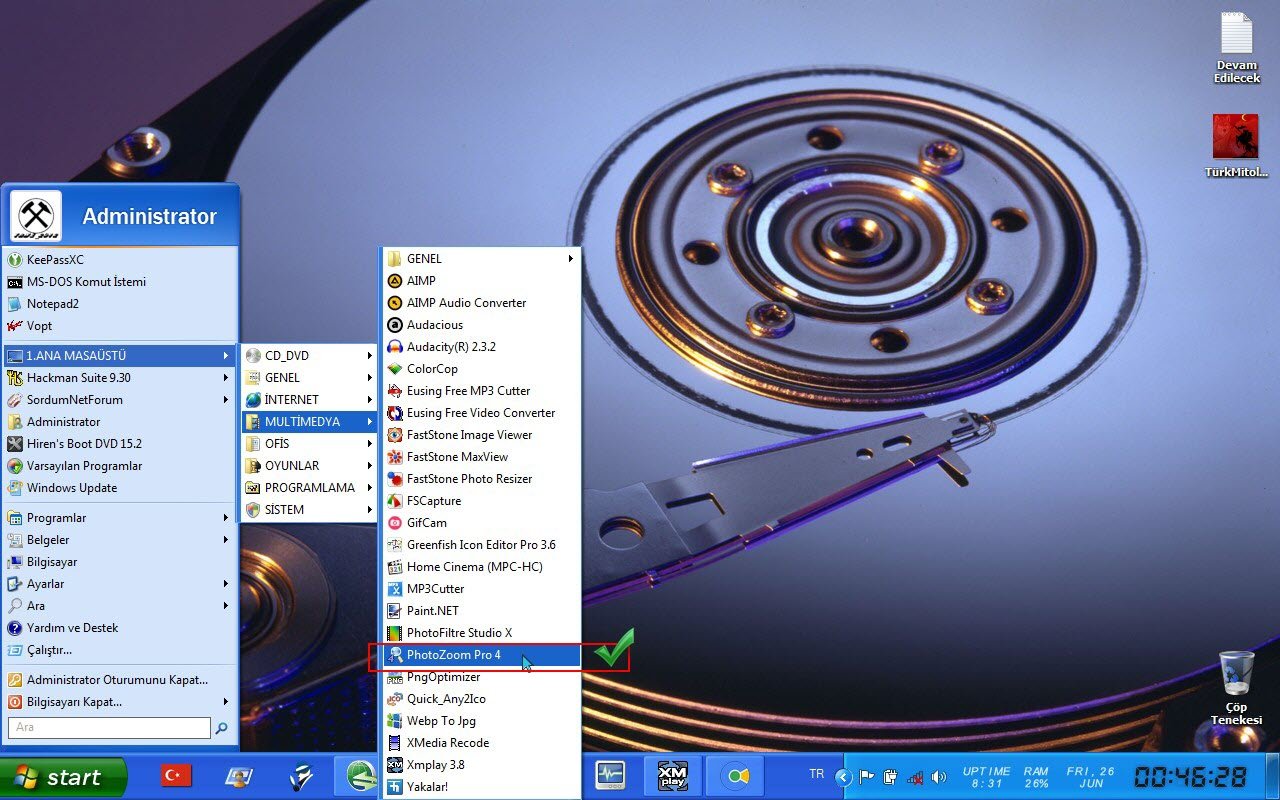This screenshot has height=800, width=1280.
Task: Open Windows Update
Action: [x=120, y=488]
